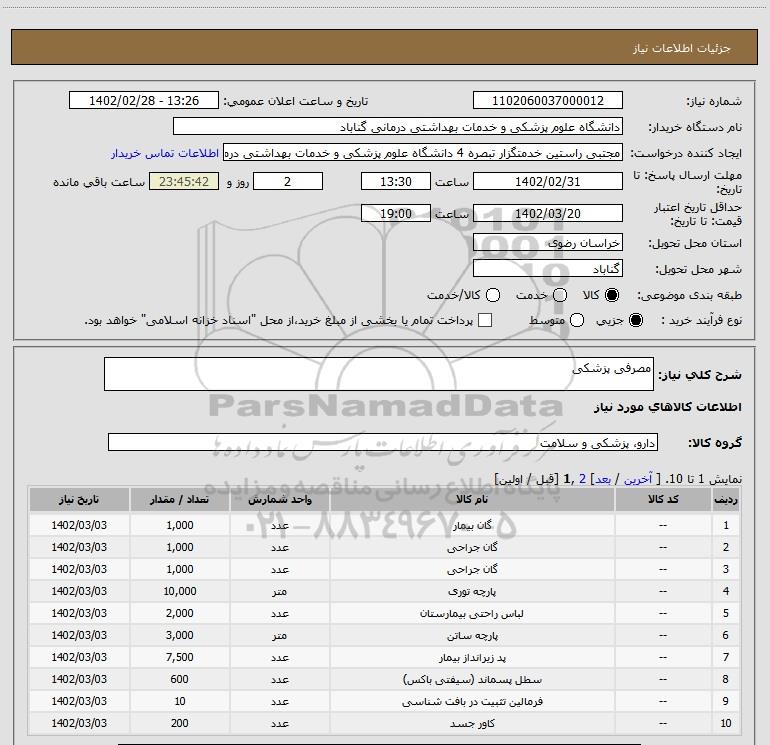Click quantity 2,000 in لباس راحتی row

coord(180,613)
